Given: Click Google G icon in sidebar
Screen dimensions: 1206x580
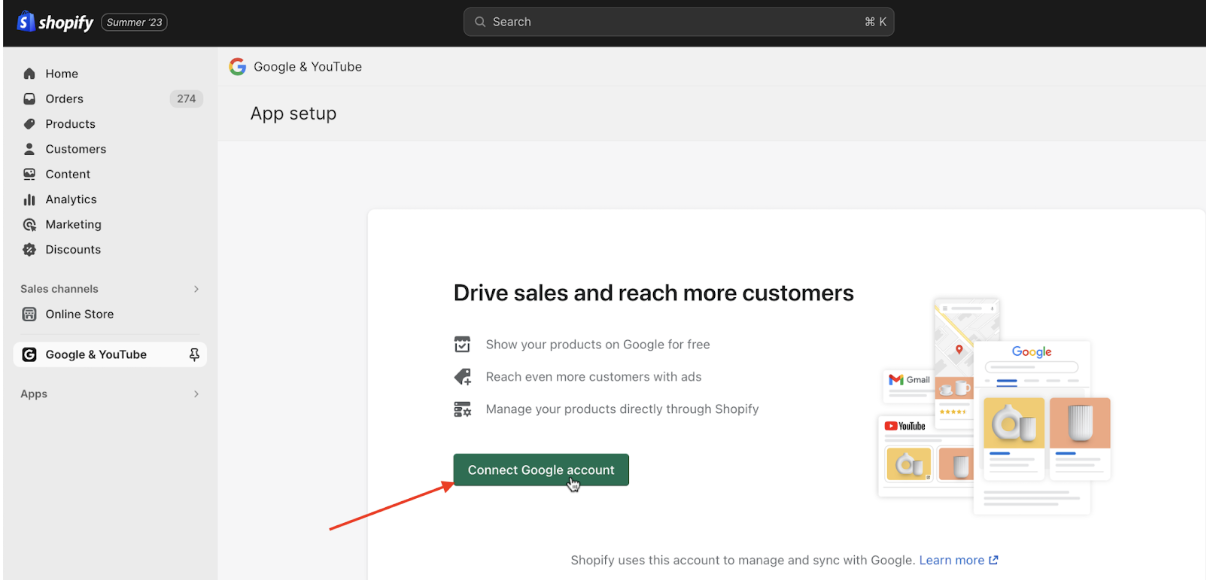Looking at the screenshot, I should 29,354.
